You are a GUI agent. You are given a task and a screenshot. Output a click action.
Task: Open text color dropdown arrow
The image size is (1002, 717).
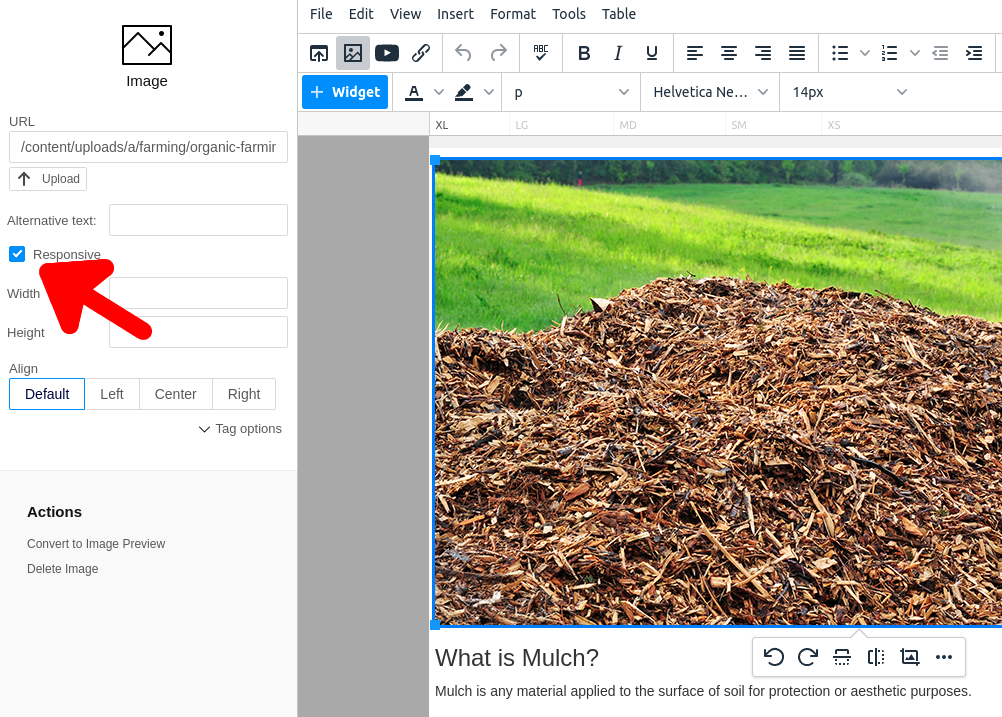tap(439, 92)
